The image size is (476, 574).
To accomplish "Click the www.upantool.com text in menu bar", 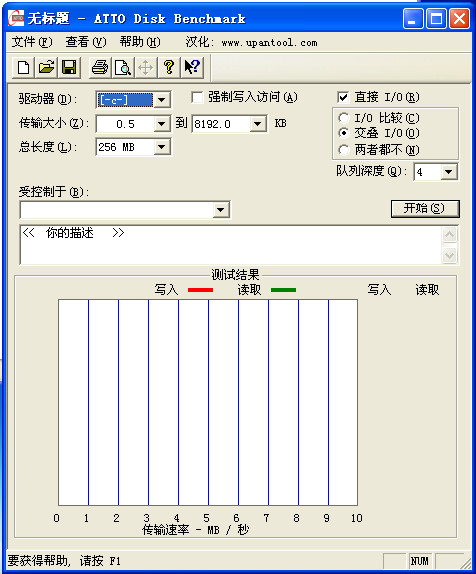I will 269,43.
